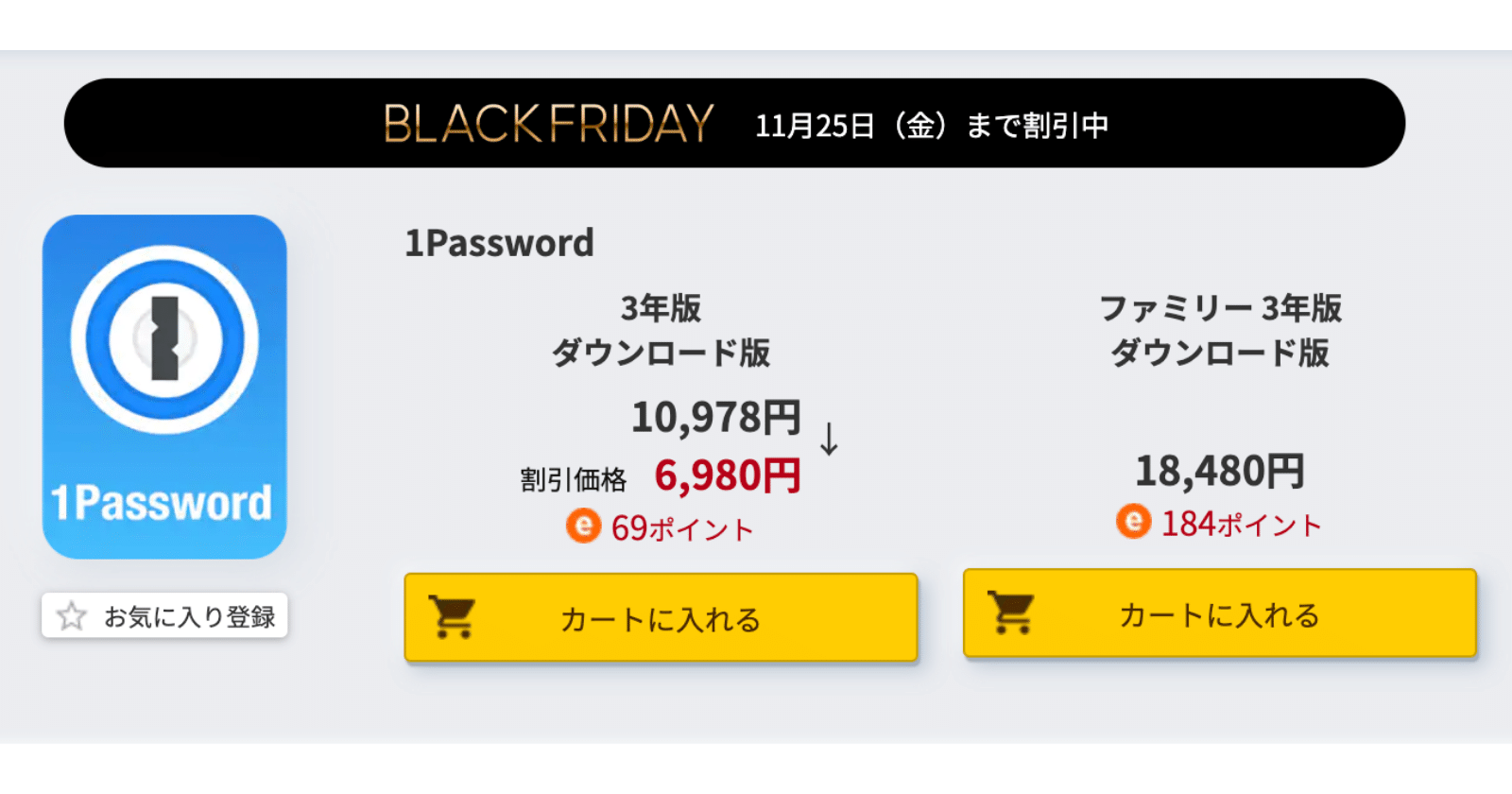Click the cart icon under 3年版
The image size is (1512, 794).
452,617
